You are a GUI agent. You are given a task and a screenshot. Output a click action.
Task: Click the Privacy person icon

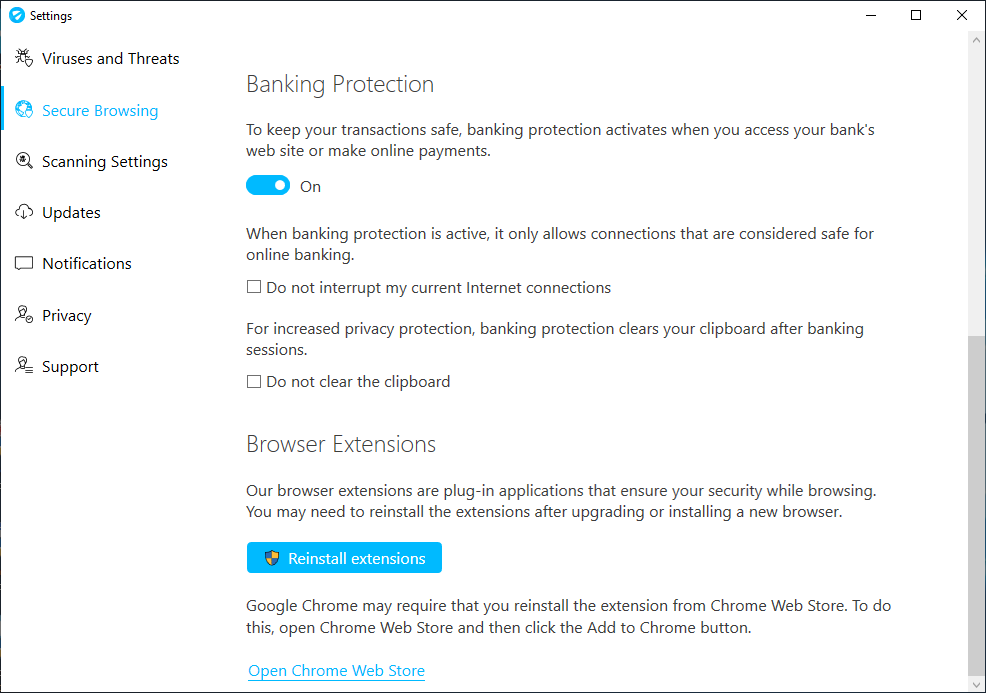tap(24, 315)
